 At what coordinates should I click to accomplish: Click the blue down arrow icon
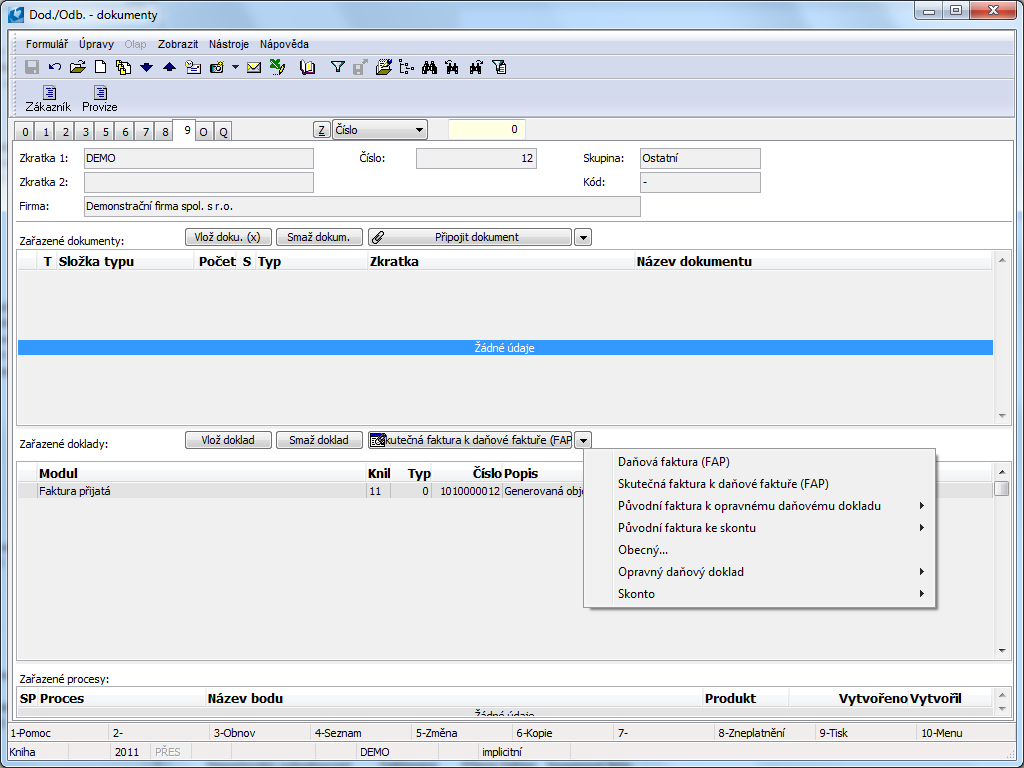pyautogui.click(x=146, y=68)
